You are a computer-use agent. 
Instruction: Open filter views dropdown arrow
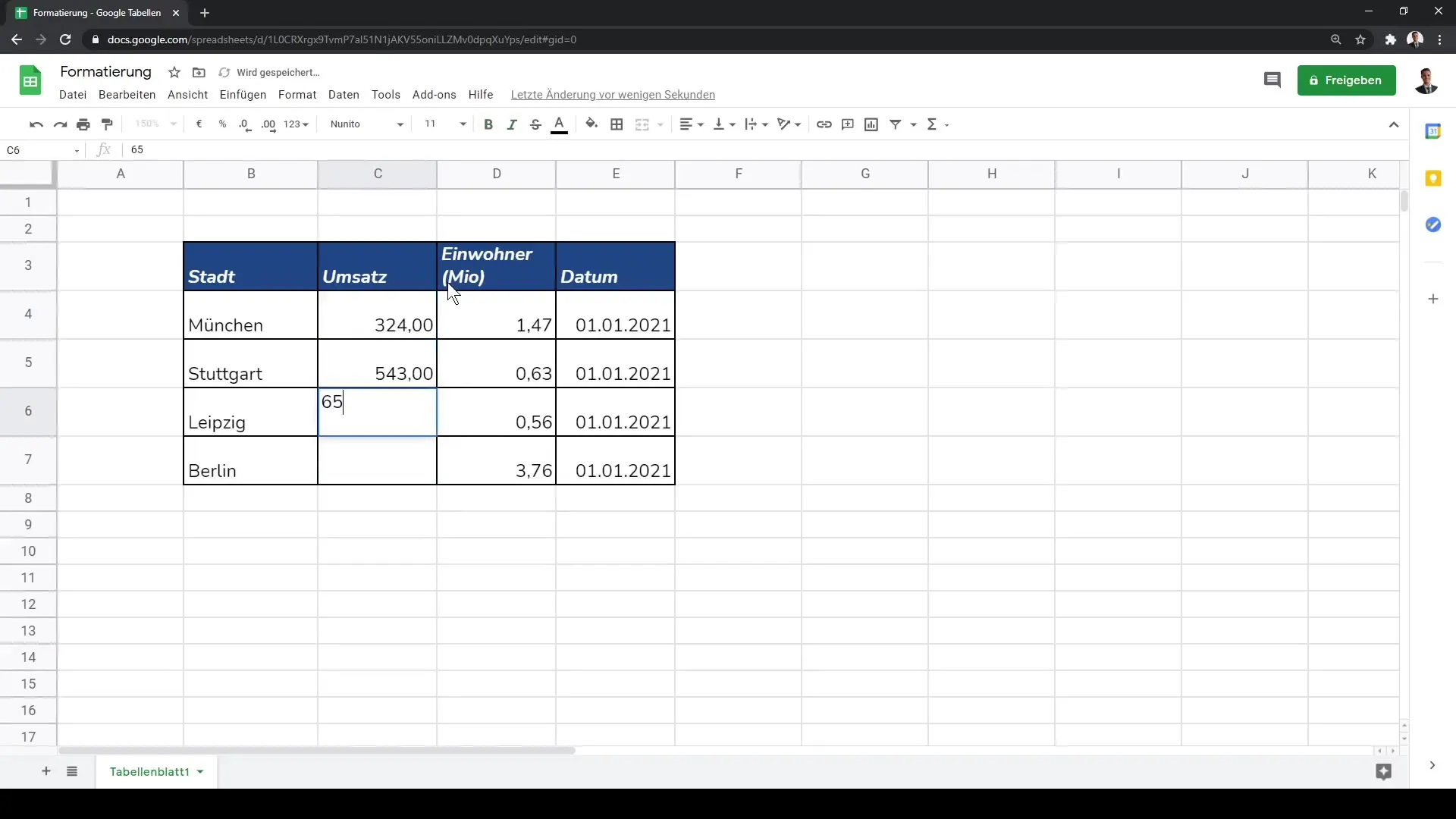click(913, 124)
